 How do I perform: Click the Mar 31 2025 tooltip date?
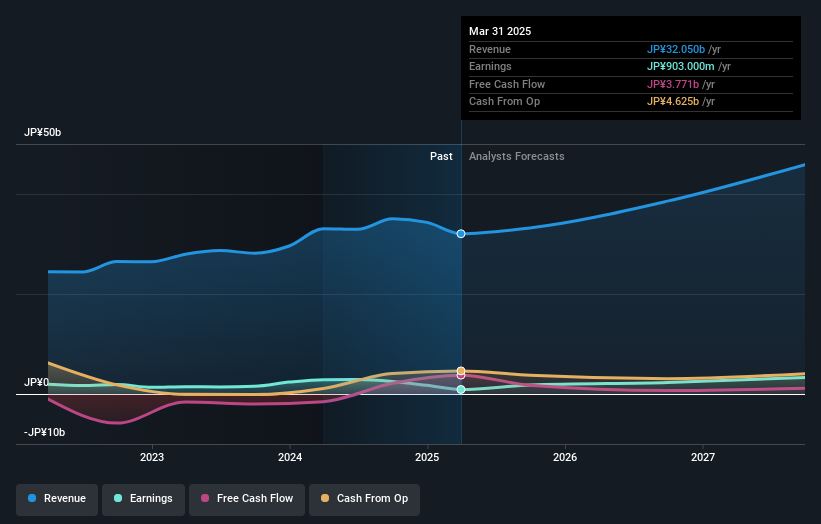click(500, 31)
